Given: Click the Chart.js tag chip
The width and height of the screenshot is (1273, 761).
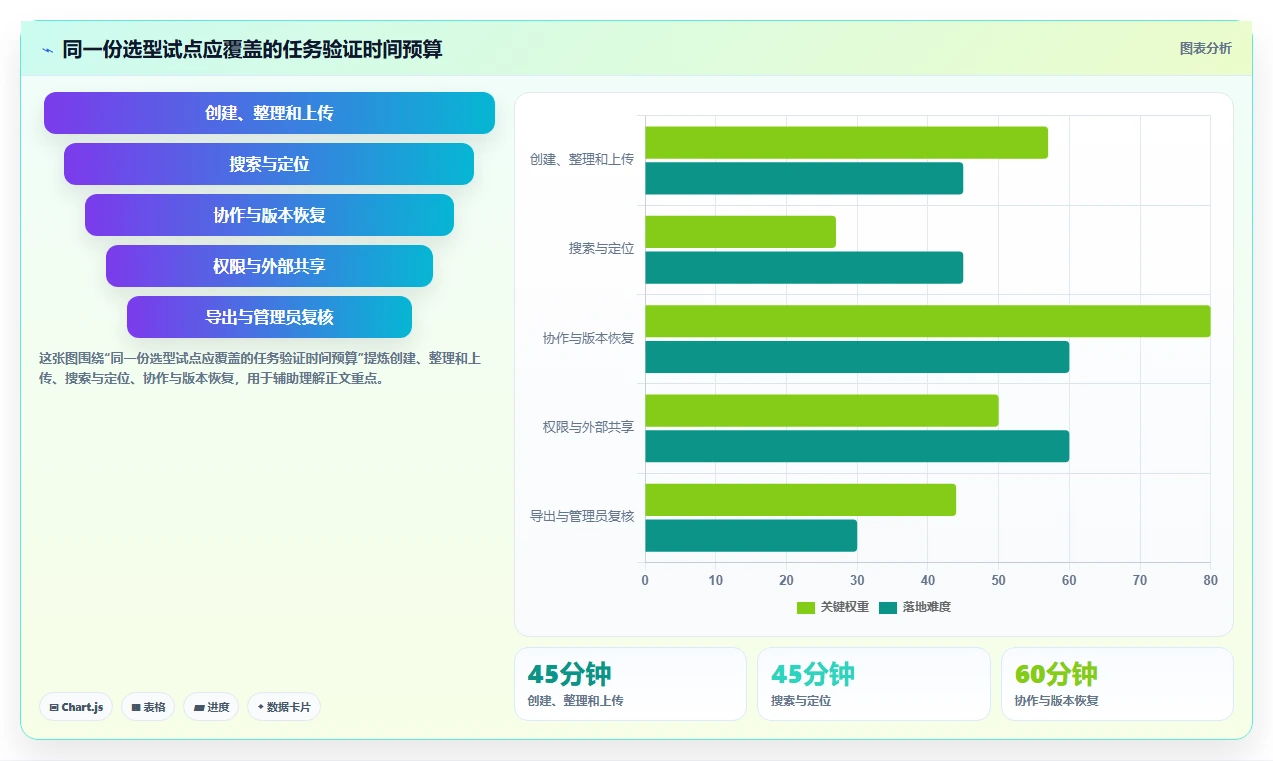Looking at the screenshot, I should [76, 707].
